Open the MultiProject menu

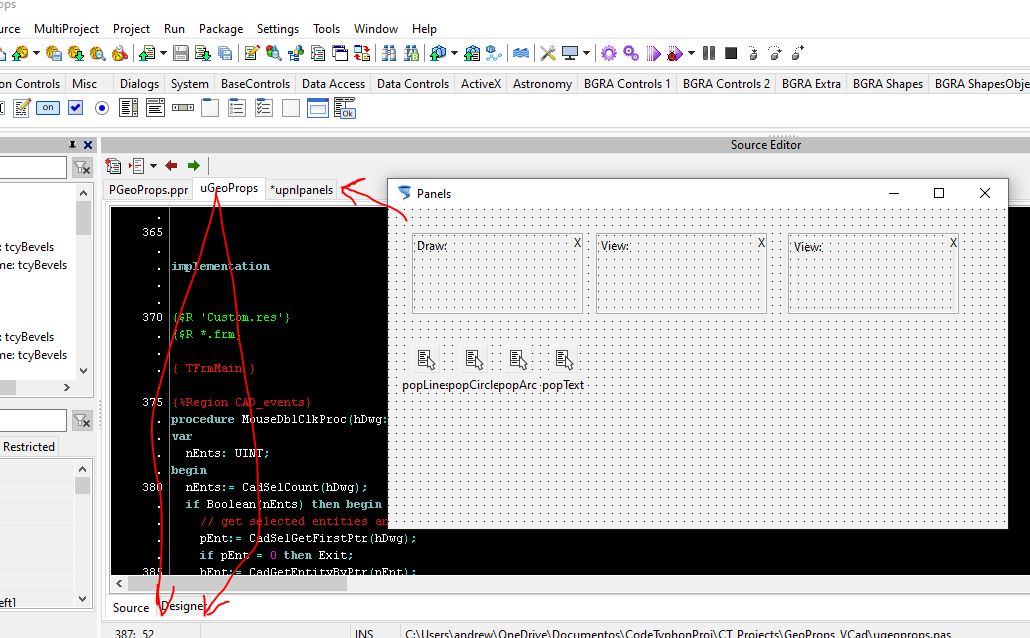[66, 29]
